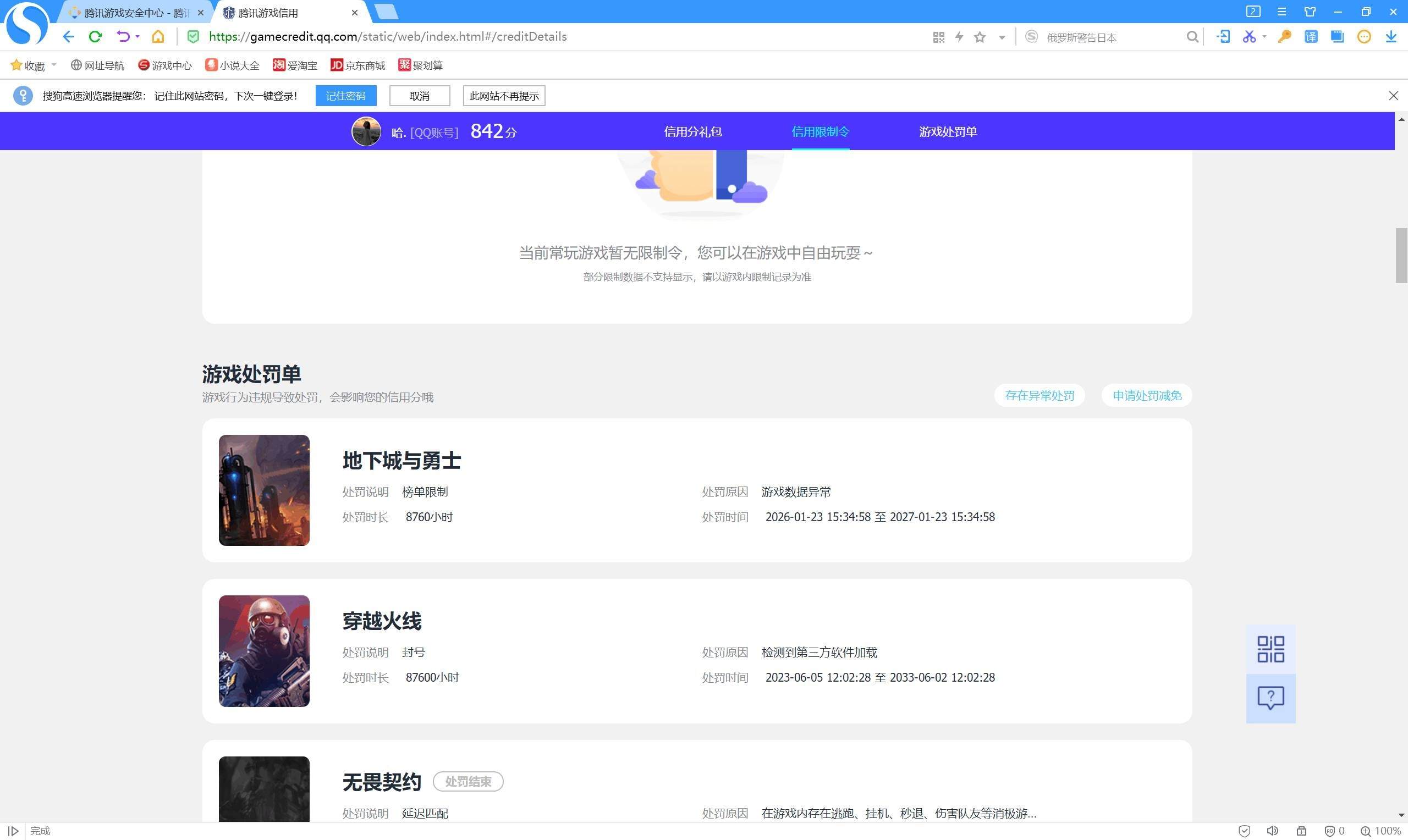Click 此网站不再提示 button
This screenshot has height=840, width=1408.
504,96
